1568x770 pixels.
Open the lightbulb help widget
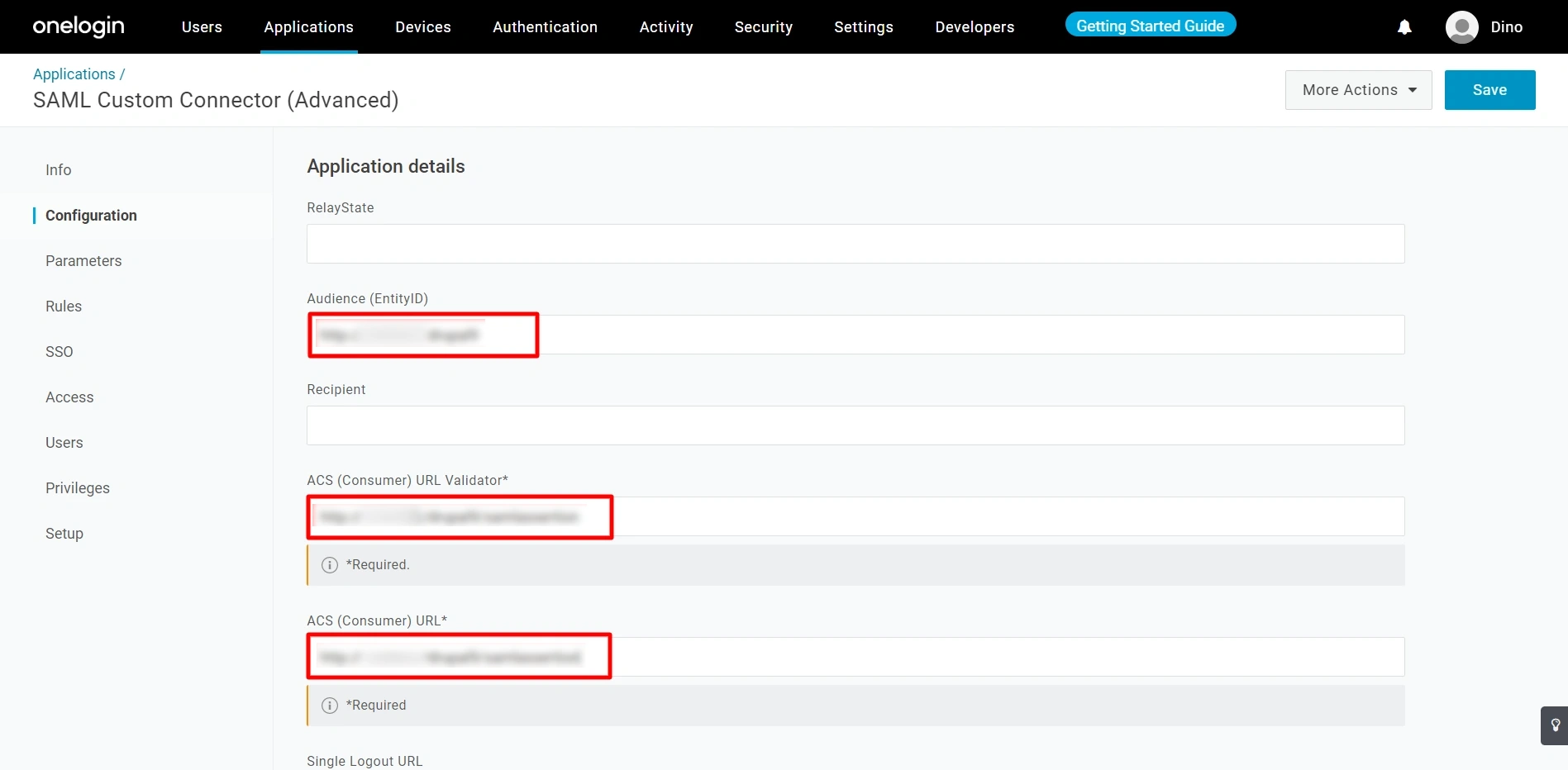click(1555, 725)
